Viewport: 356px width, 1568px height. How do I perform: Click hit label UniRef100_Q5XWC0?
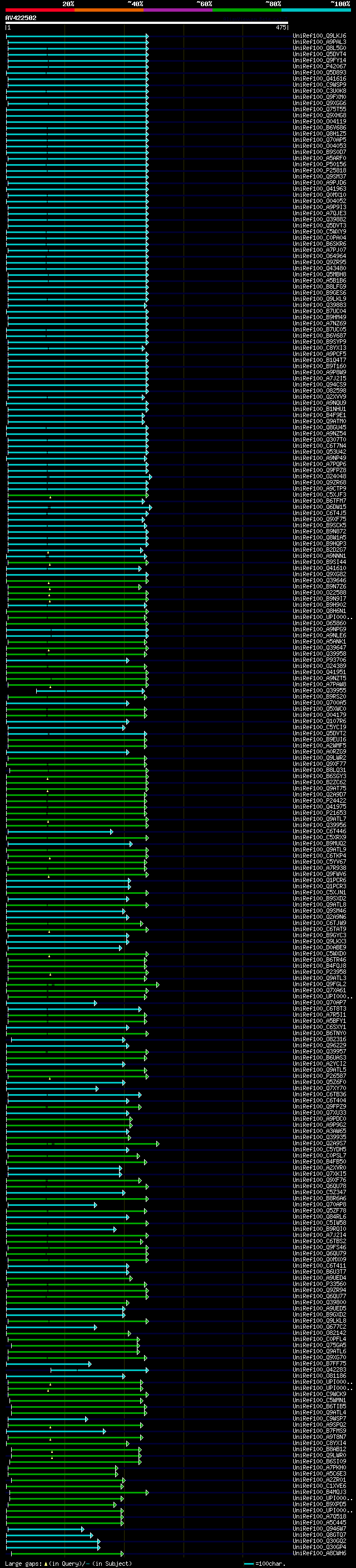319,709
